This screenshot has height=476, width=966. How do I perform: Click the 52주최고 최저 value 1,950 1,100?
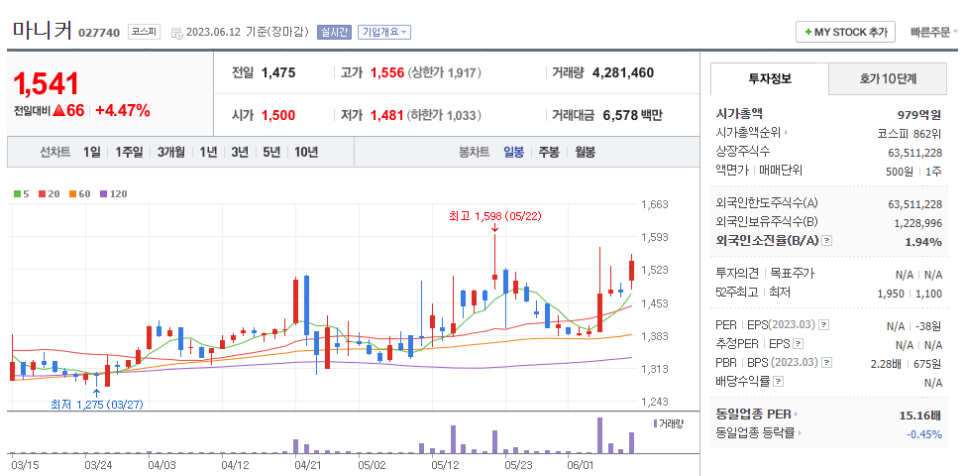click(x=910, y=294)
